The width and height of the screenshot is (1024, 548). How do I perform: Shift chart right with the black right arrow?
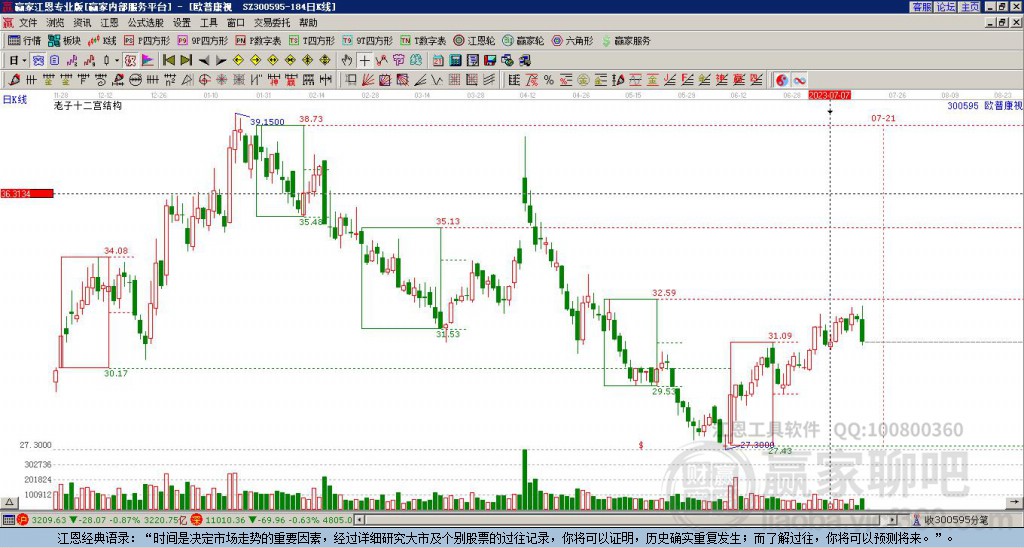(221, 60)
